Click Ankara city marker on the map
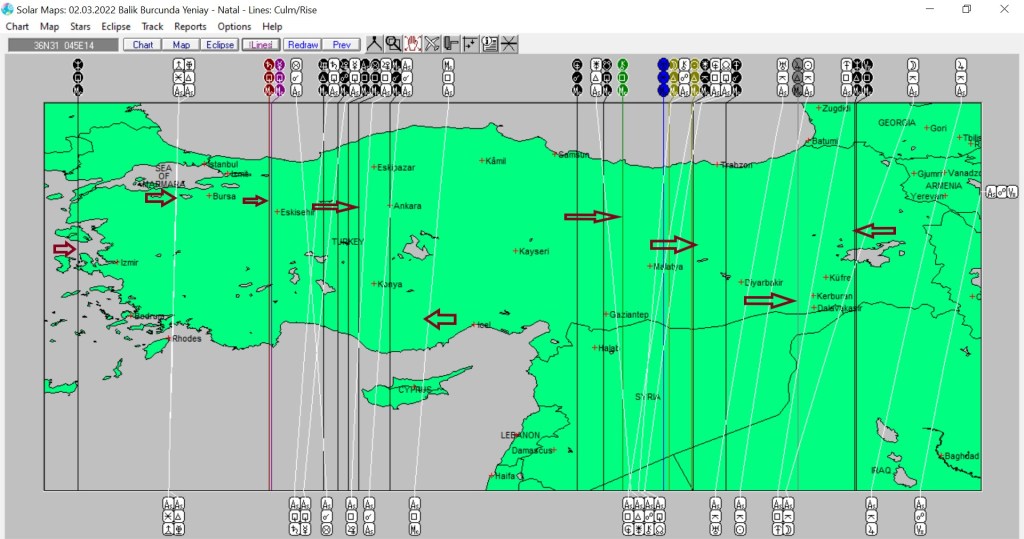 (390, 206)
